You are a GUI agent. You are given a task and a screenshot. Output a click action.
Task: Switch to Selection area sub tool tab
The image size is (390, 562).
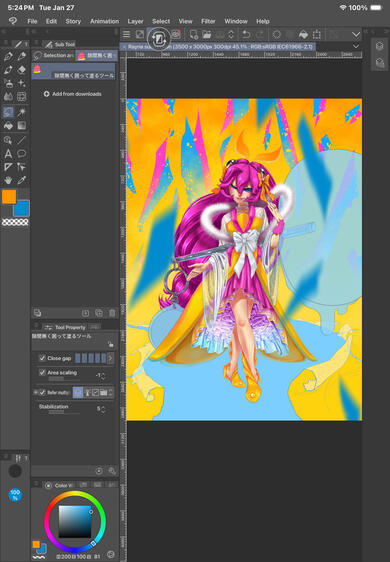53,56
